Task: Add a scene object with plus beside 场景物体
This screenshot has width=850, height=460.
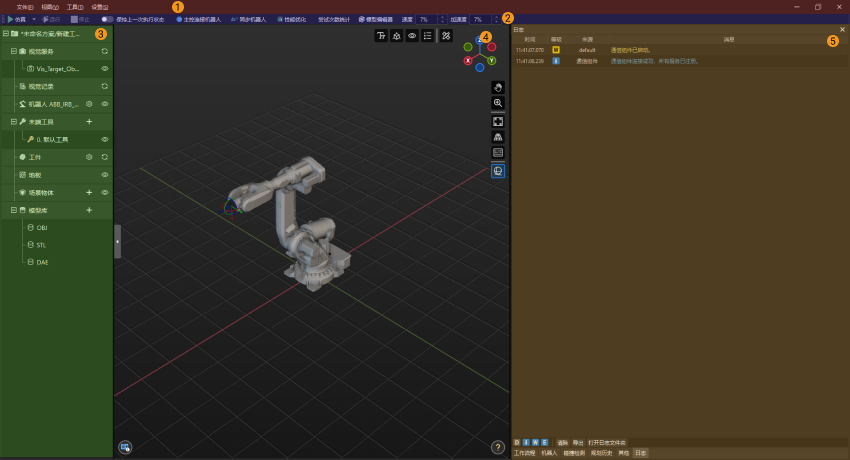Action: point(89,192)
